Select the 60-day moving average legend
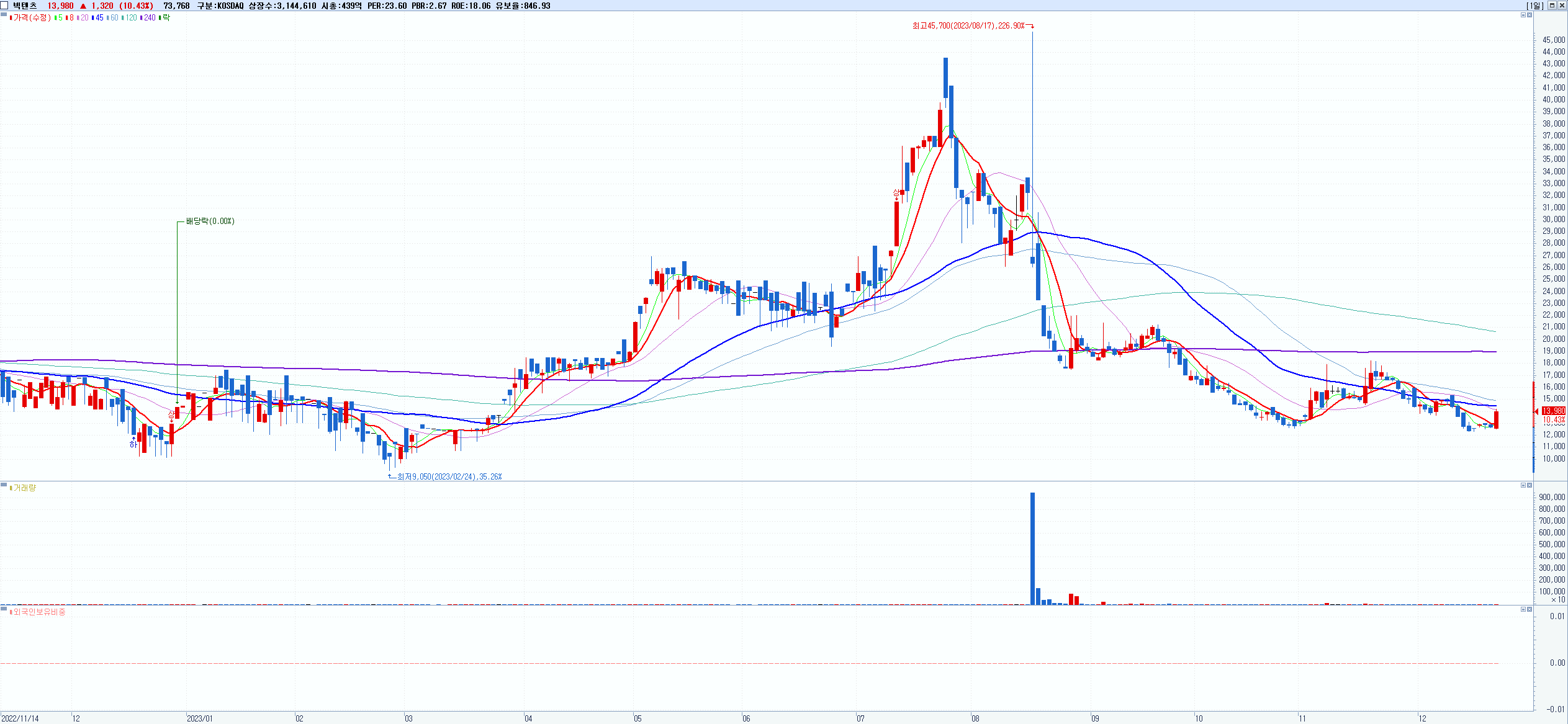The height and width of the screenshot is (724, 1568). point(112,18)
